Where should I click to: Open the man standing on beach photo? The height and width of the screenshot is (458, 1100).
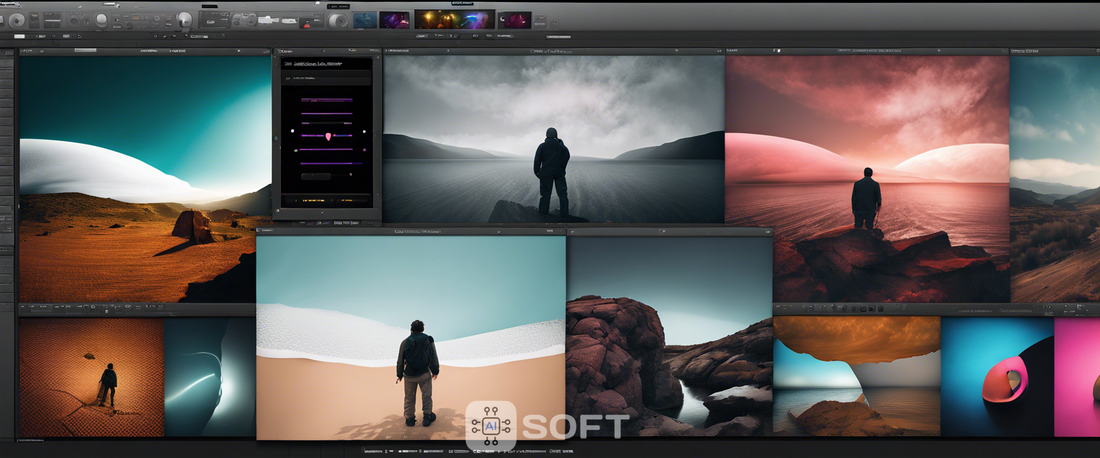410,340
